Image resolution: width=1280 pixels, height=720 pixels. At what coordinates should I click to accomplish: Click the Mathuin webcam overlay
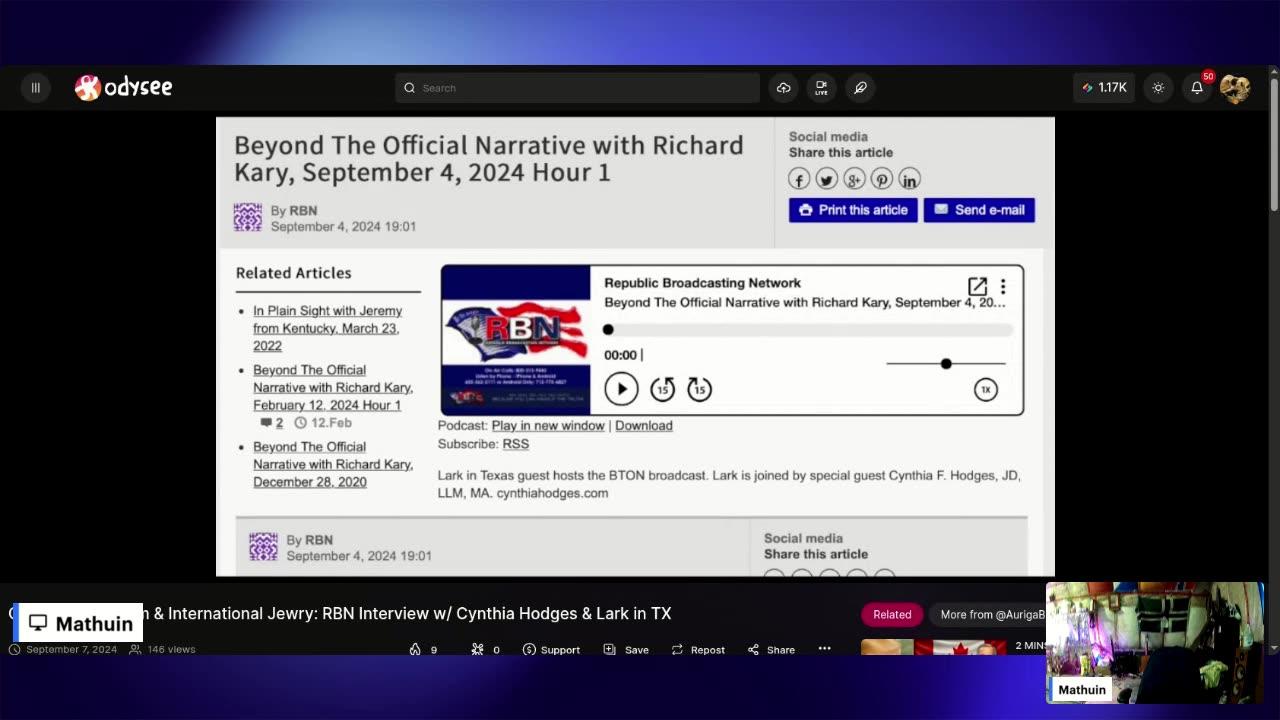tap(1155, 643)
